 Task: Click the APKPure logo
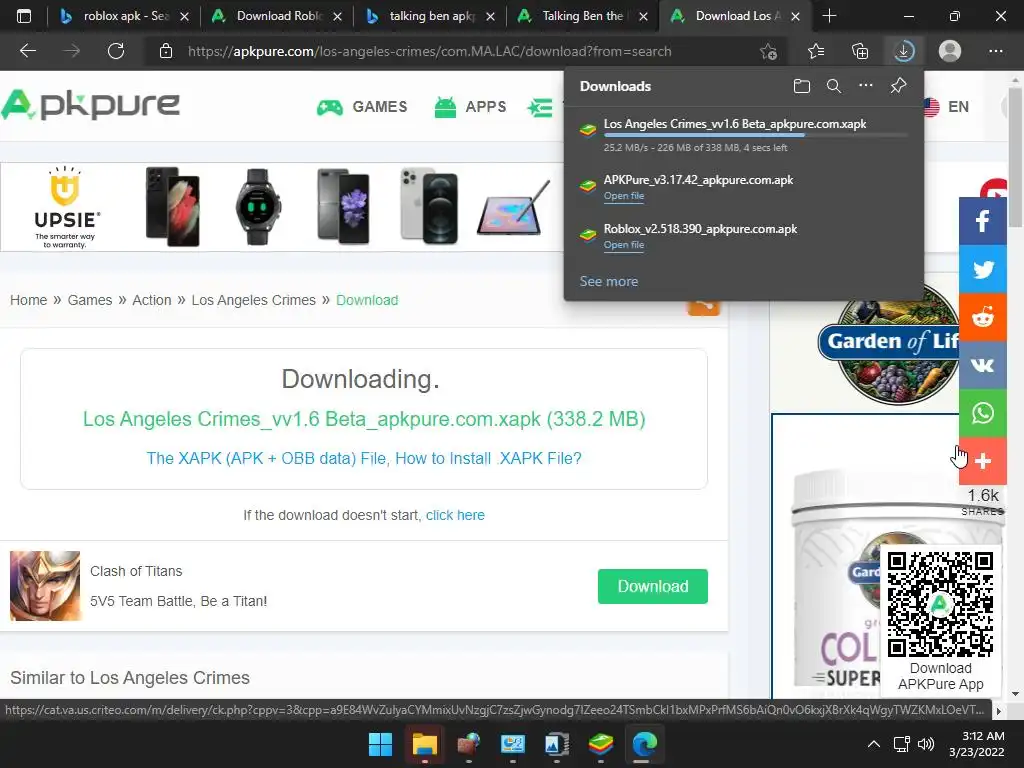91,105
